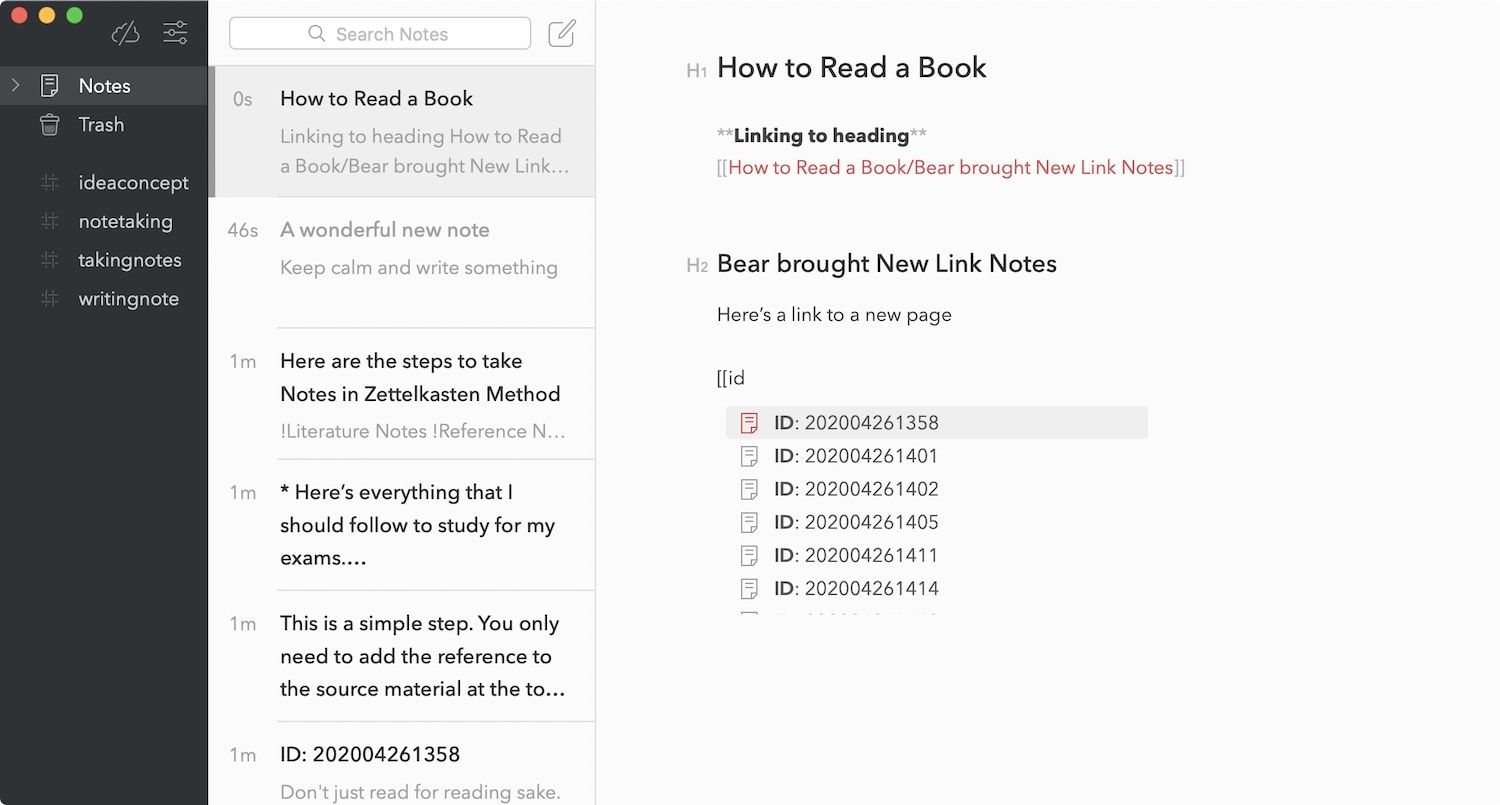The width and height of the screenshot is (1500, 805).
Task: Click the green full-screen window button
Action: click(x=74, y=15)
